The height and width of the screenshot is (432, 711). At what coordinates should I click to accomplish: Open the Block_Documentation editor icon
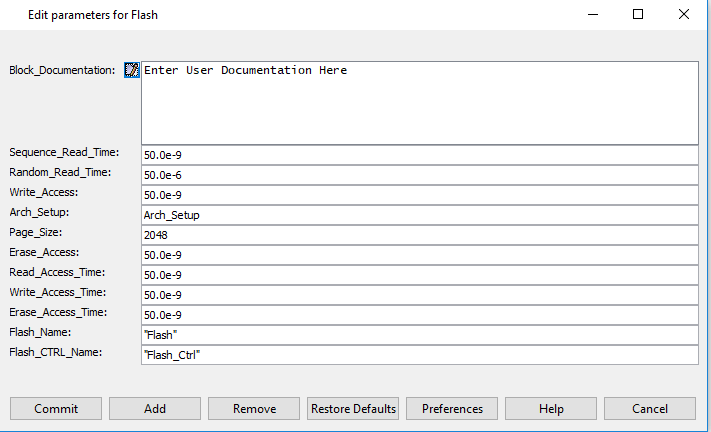pos(131,70)
